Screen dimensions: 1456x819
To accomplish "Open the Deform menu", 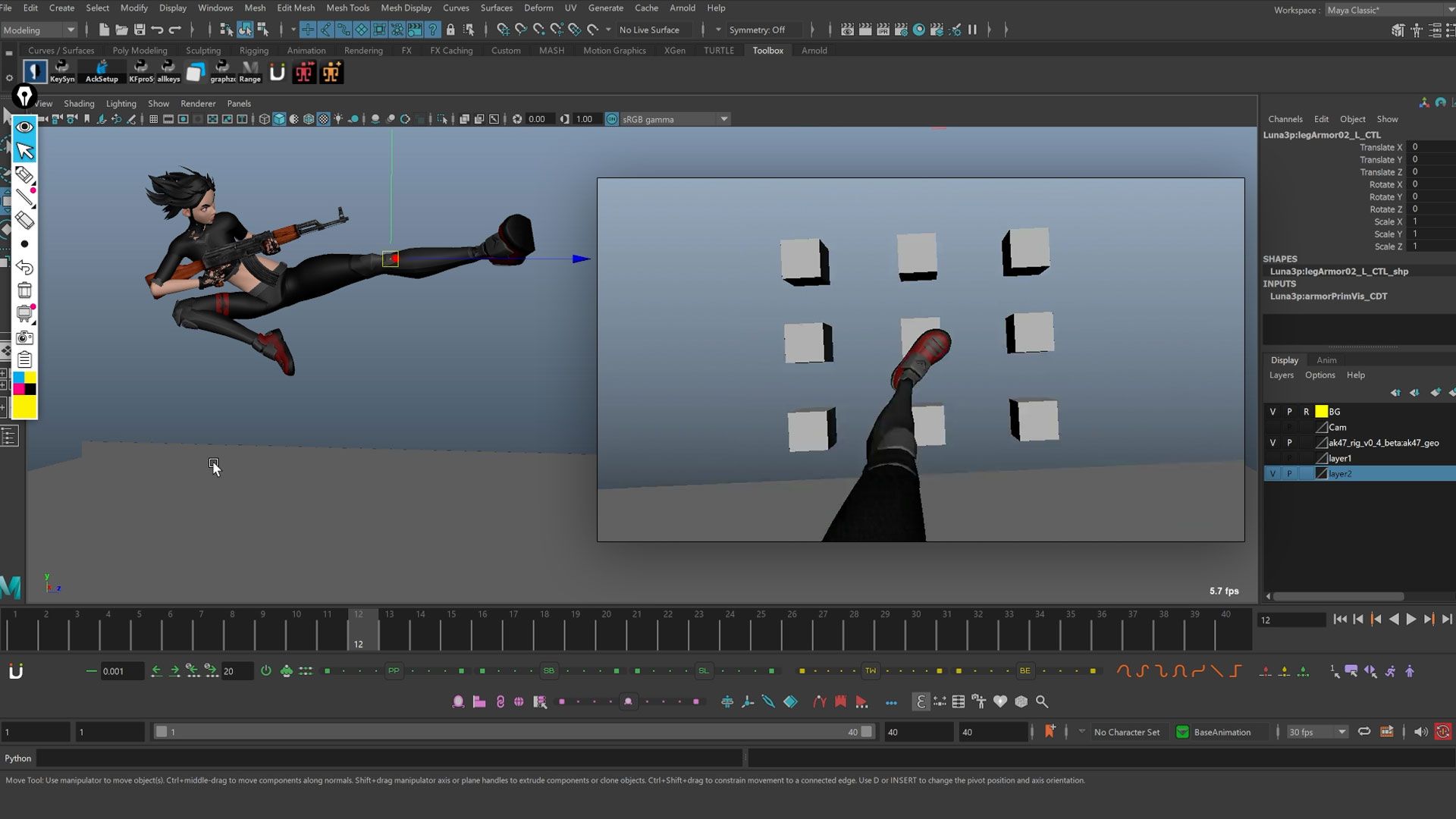I will pos(538,8).
